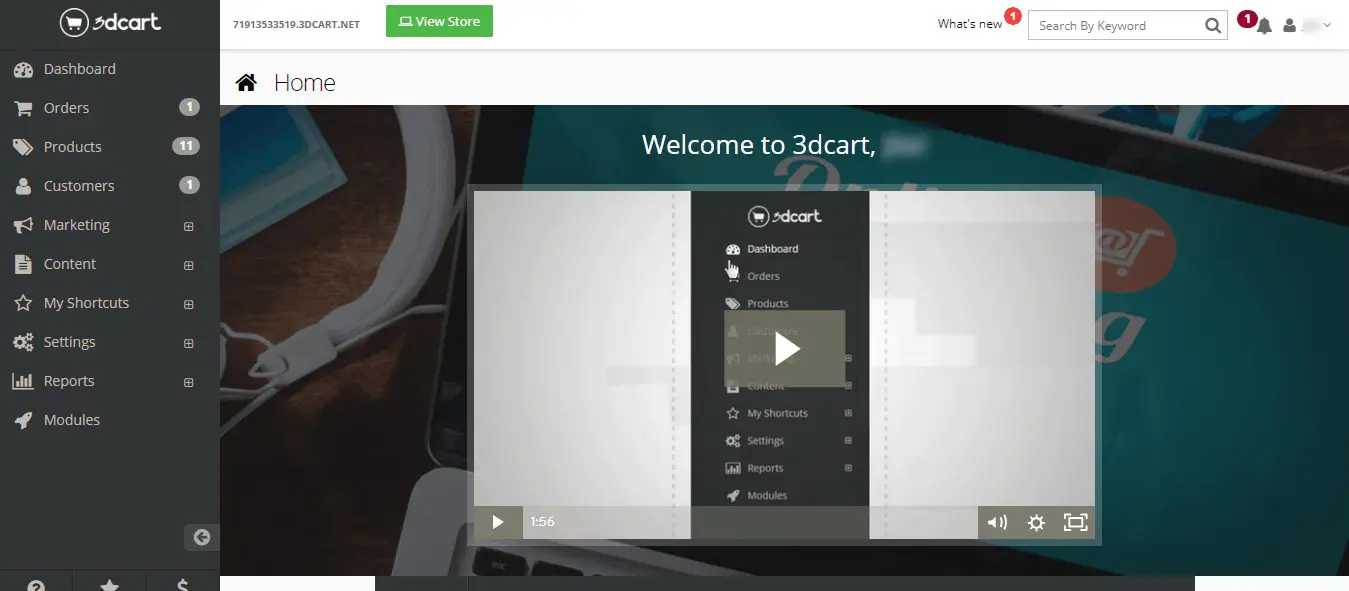Click the Products count badge showing 11
This screenshot has width=1349, height=591.
pyautogui.click(x=186, y=146)
